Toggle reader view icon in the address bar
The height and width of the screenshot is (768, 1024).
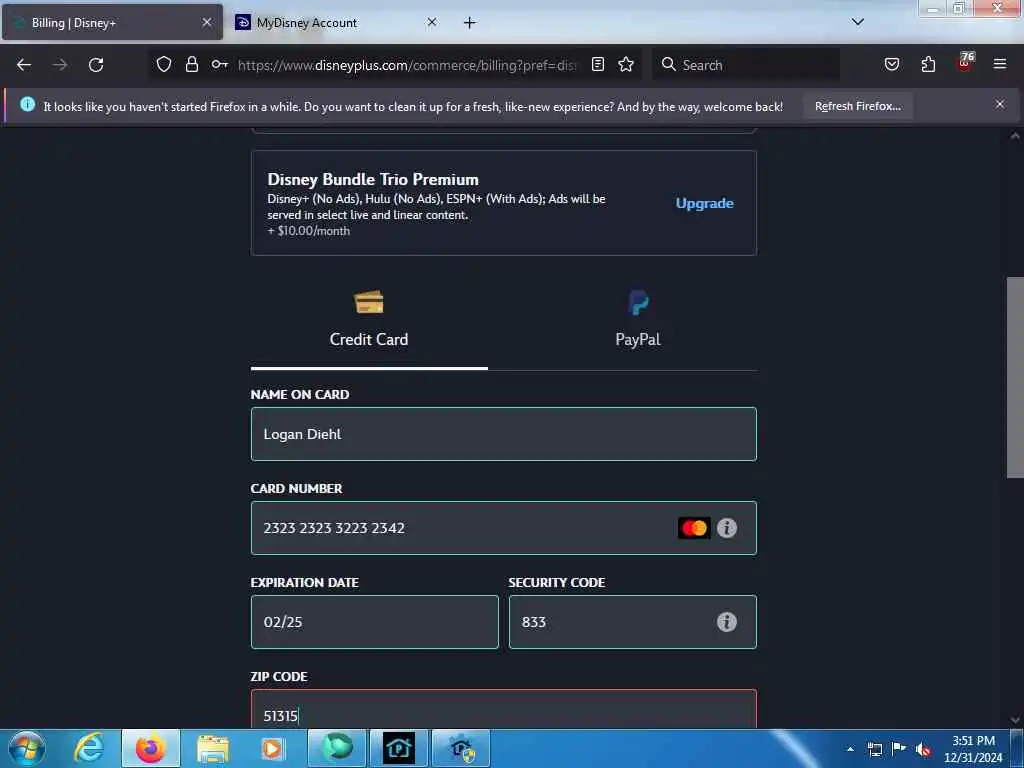[x=598, y=65]
